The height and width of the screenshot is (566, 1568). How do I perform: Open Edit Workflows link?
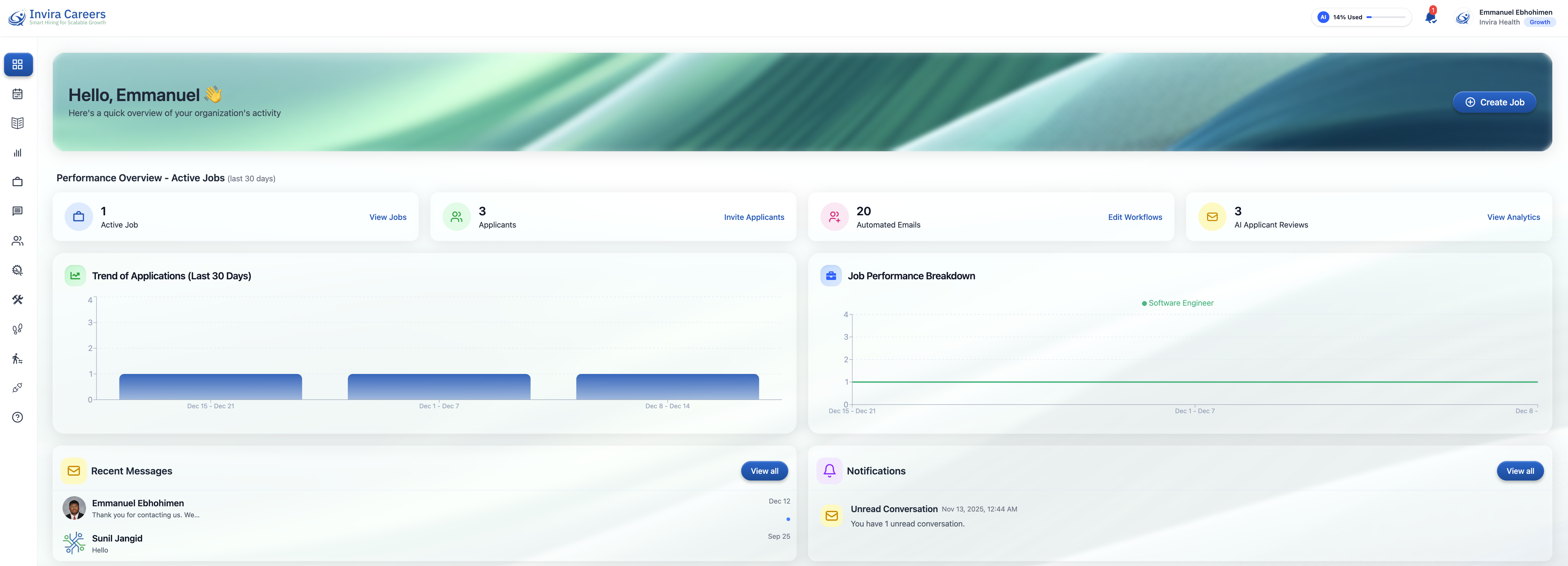pyautogui.click(x=1135, y=217)
